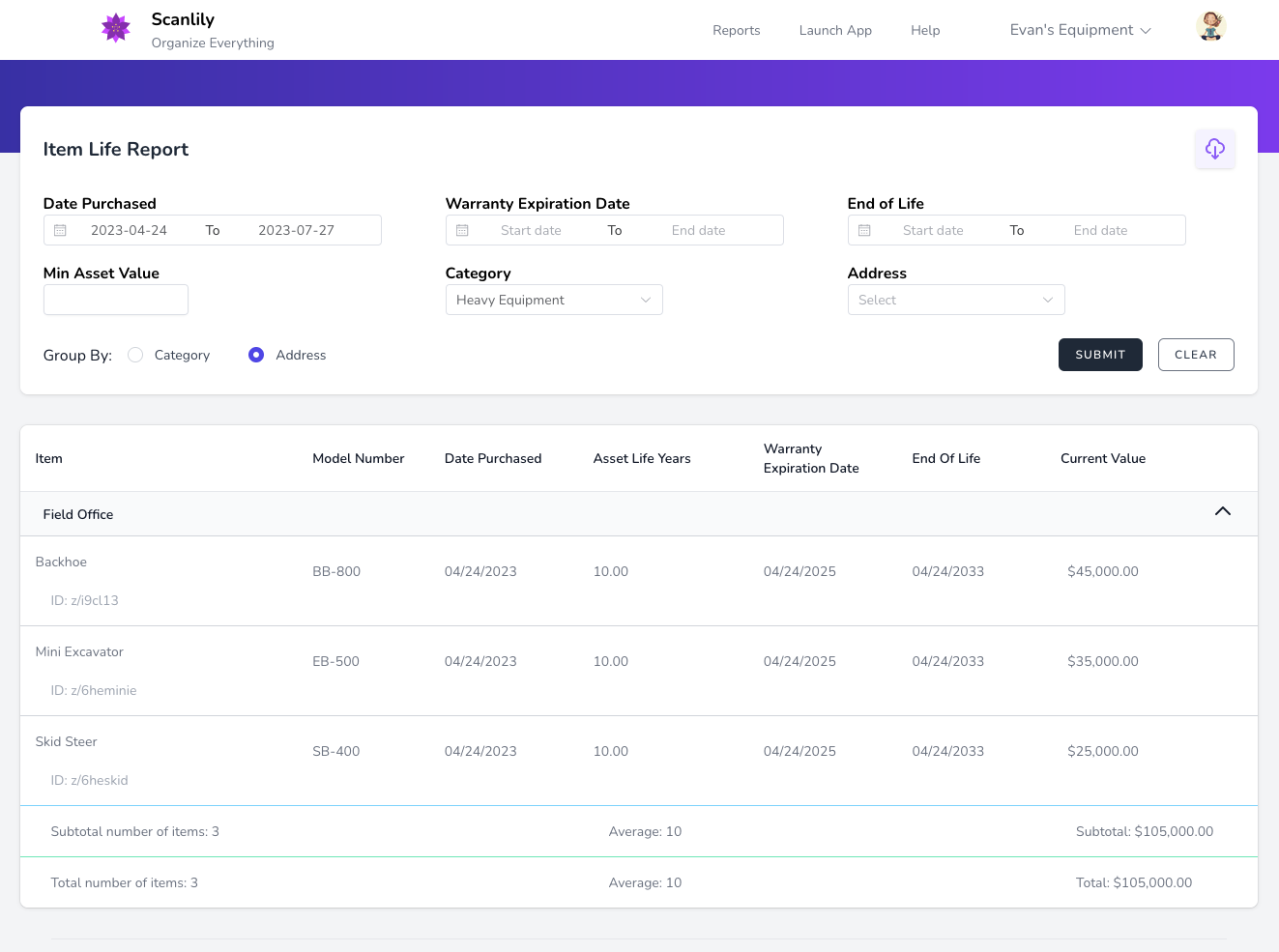This screenshot has width=1279, height=952.
Task: Click the Warranty Expiration calendar icon
Action: pyautogui.click(x=462, y=230)
